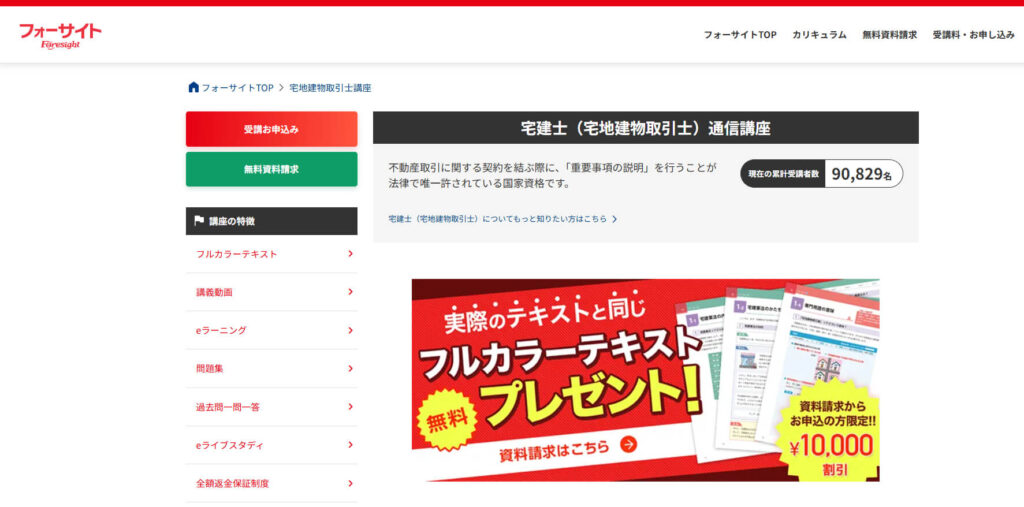Open the 過去問一問一答 sidebar item
The image size is (1024, 507).
click(x=272, y=407)
